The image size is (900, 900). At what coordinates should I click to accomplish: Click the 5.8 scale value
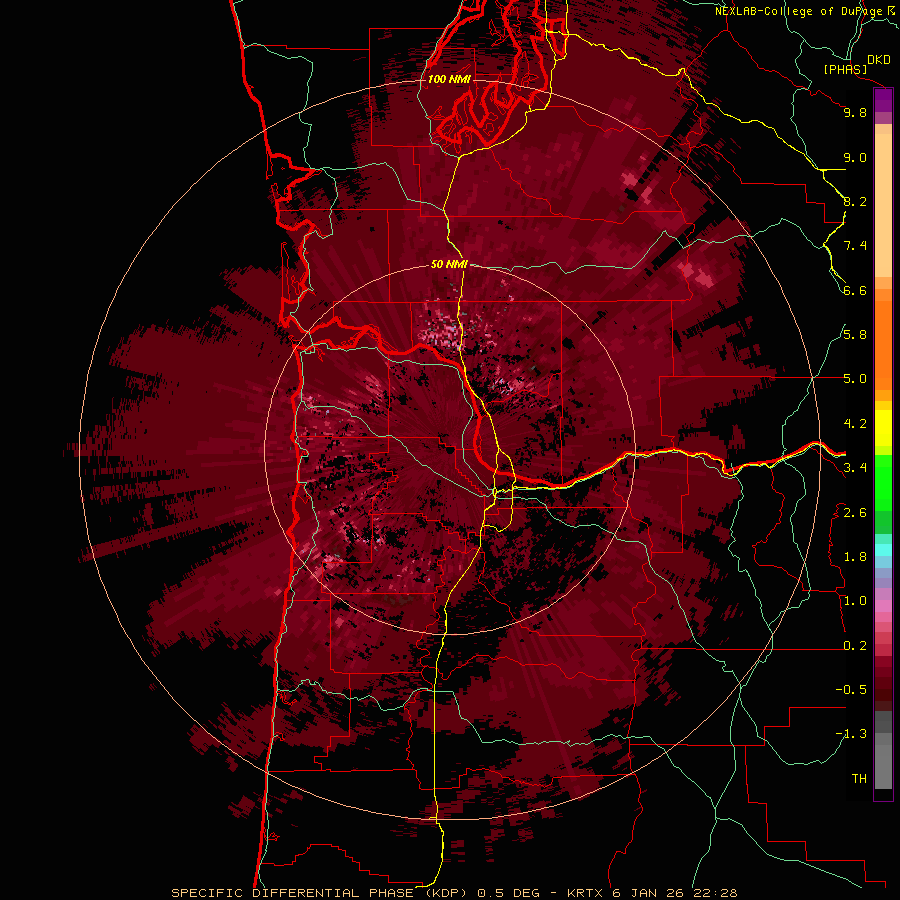(x=855, y=335)
